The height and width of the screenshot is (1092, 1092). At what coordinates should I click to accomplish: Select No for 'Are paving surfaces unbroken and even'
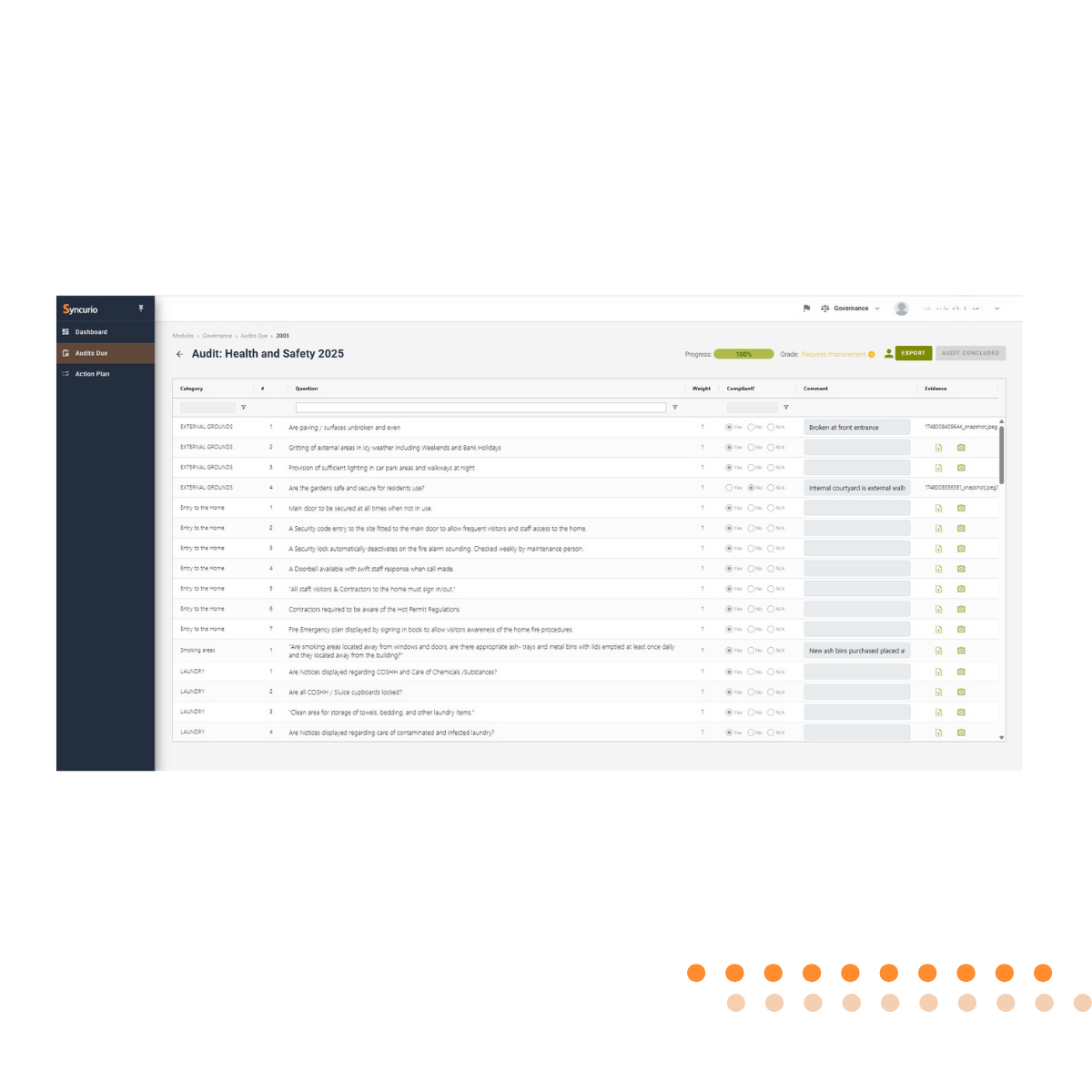click(x=752, y=427)
